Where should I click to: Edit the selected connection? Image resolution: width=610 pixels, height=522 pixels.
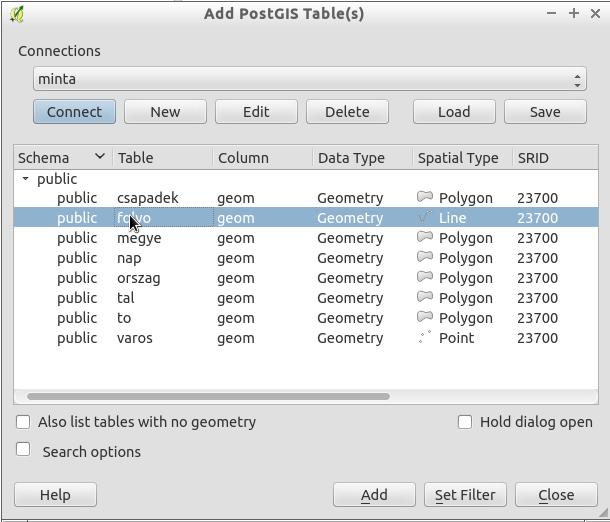[x=256, y=112]
